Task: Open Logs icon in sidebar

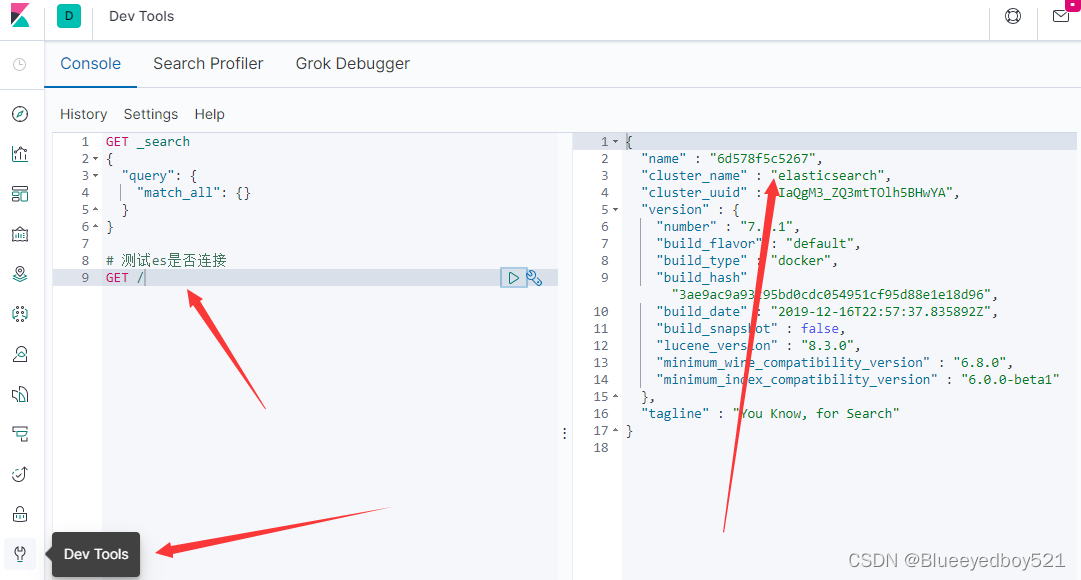Action: coord(20,394)
